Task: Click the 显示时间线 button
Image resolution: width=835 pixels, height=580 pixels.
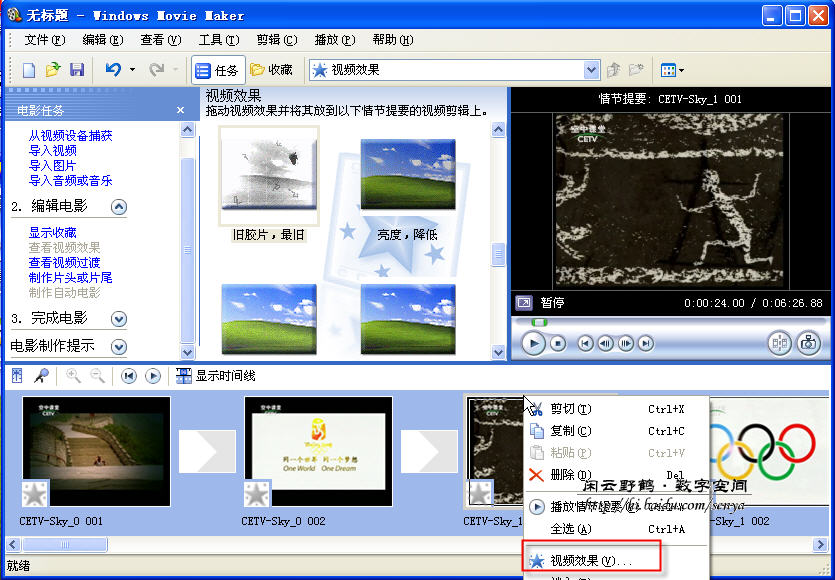Action: [216, 376]
